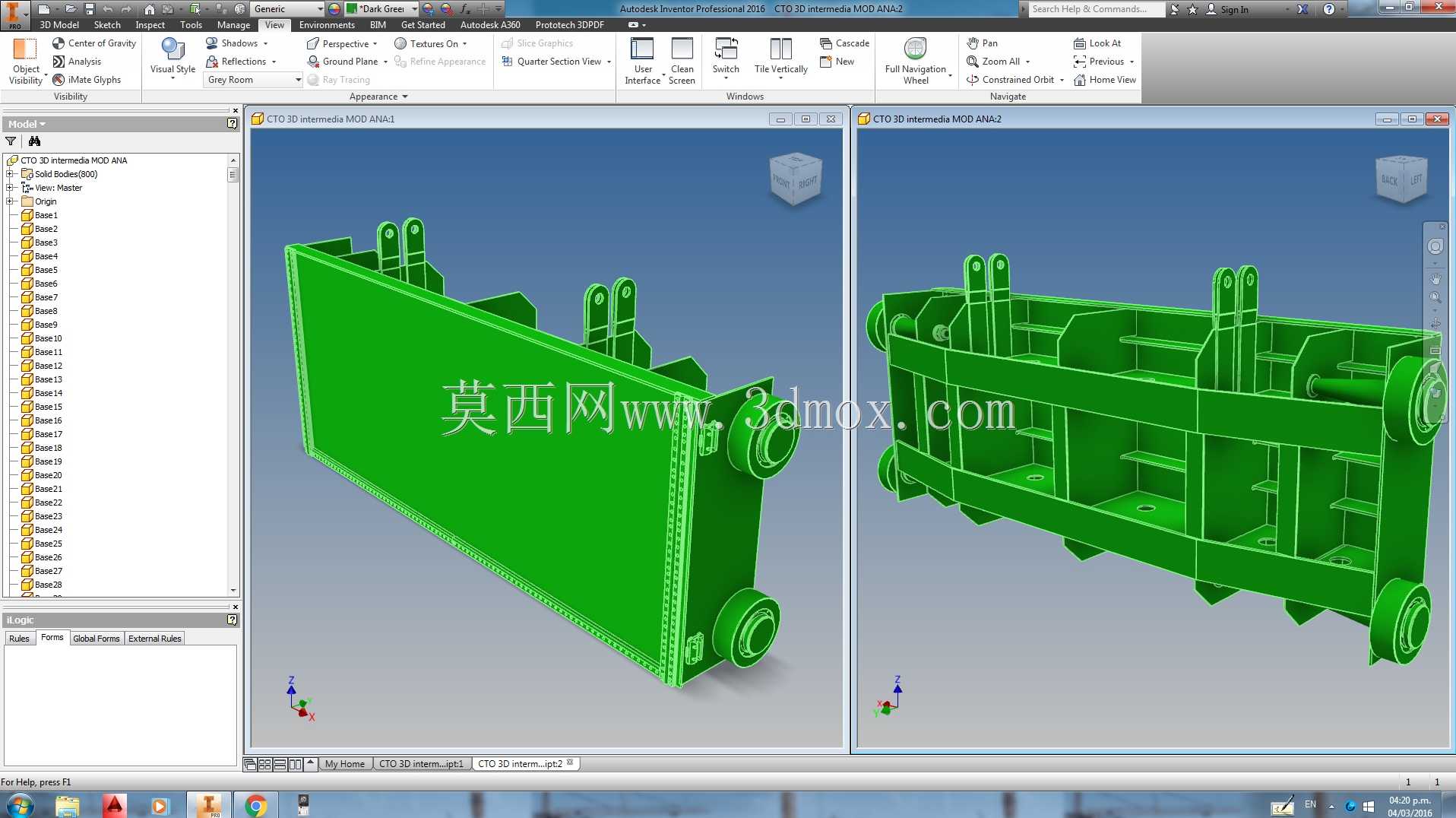Expand the Quarter Section View dropdown arrow
1456x818 pixels.
point(609,62)
